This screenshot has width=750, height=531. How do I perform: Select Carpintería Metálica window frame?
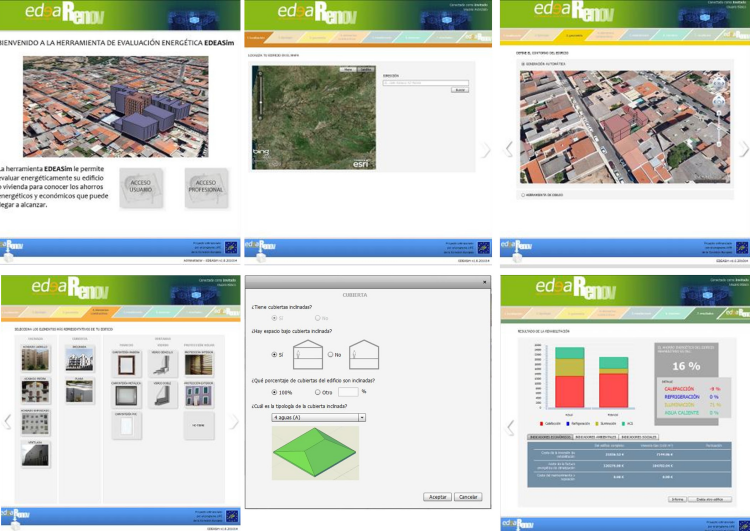(126, 396)
